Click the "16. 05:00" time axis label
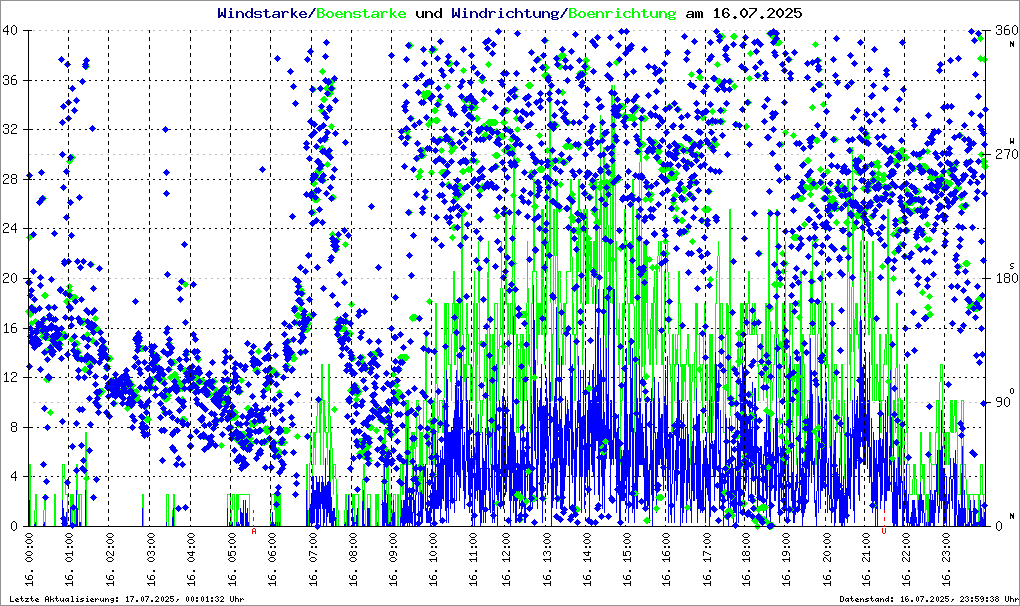 click(x=231, y=559)
